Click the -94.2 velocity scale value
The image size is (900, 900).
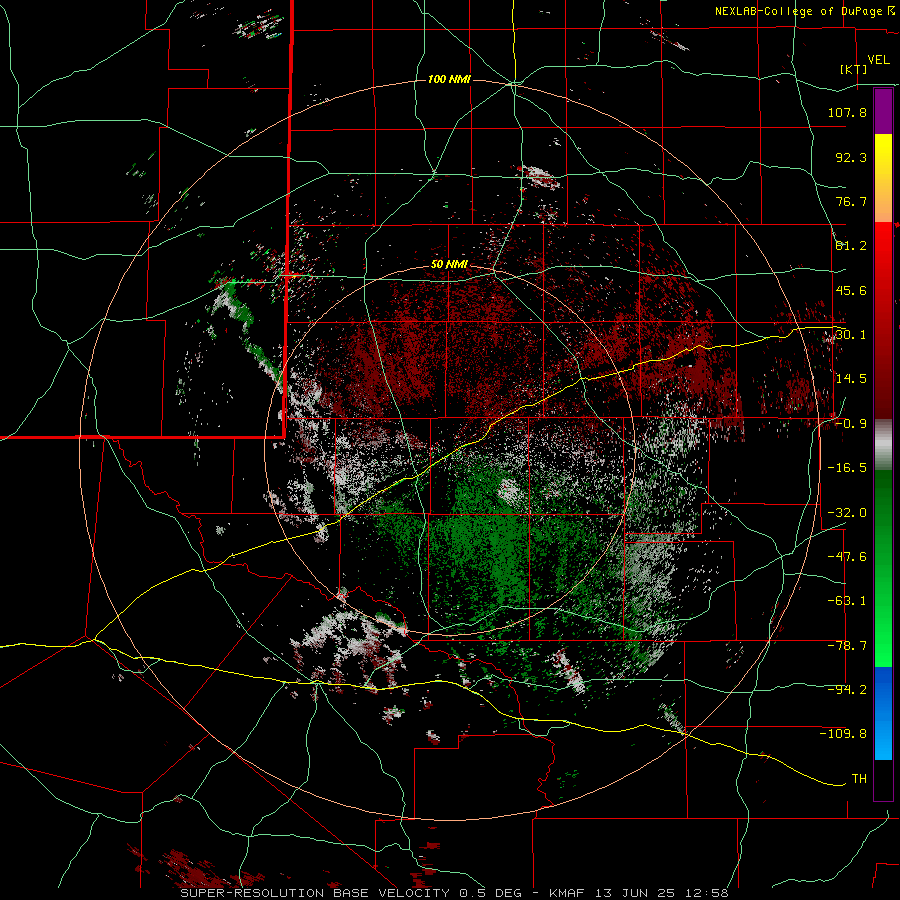coord(847,690)
